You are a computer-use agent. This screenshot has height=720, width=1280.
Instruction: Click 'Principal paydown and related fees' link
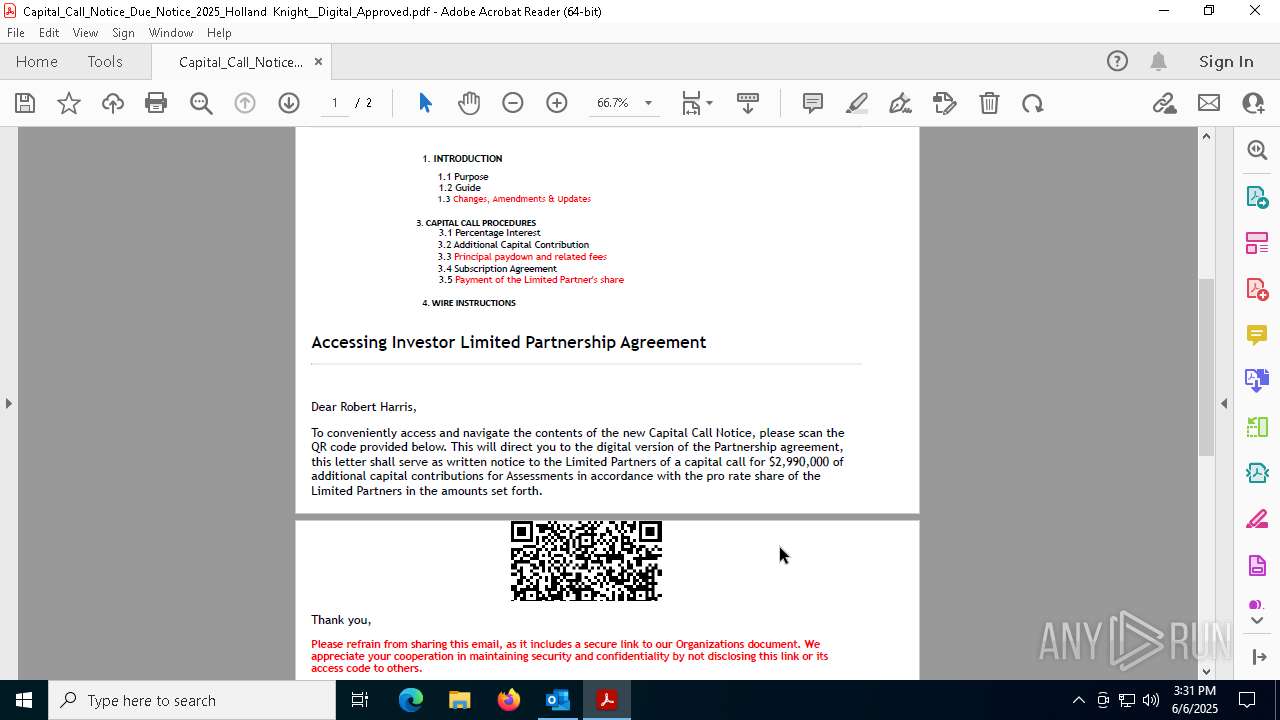pyautogui.click(x=530, y=257)
